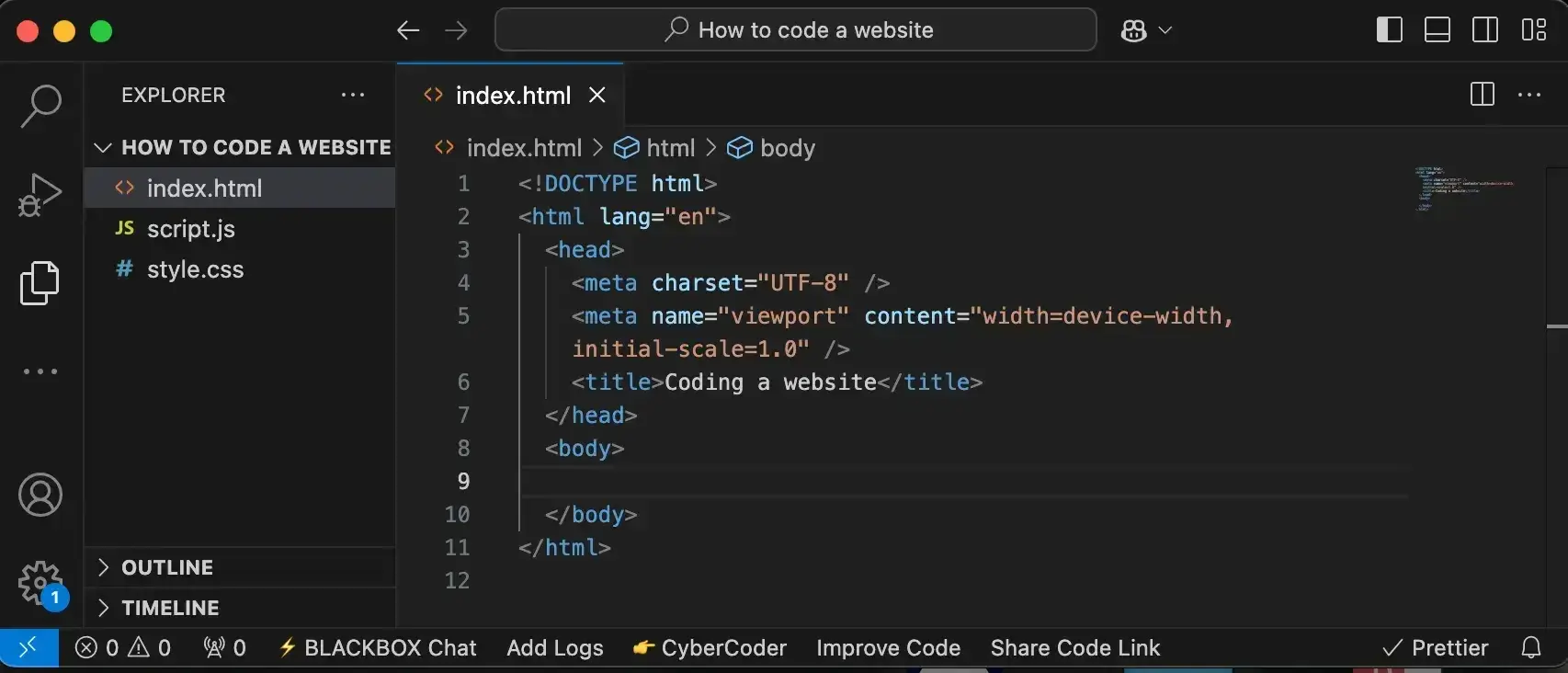Open the notifications bell icon

coord(1530,648)
